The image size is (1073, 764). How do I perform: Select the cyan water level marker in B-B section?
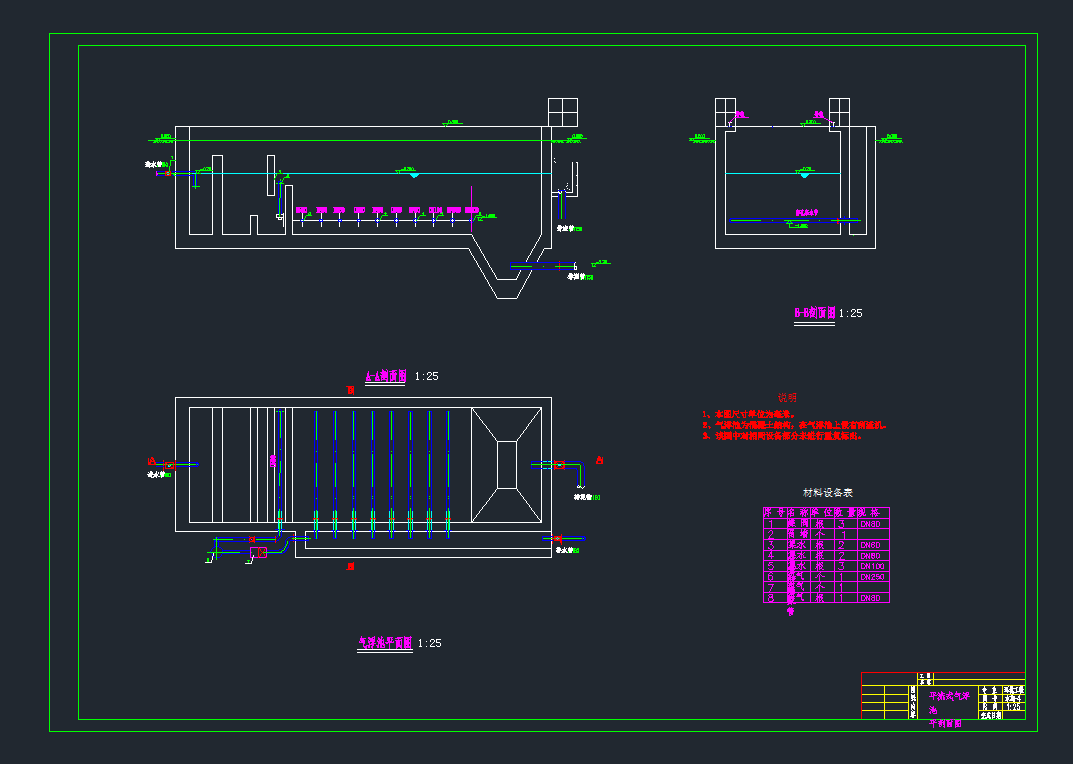coord(804,177)
